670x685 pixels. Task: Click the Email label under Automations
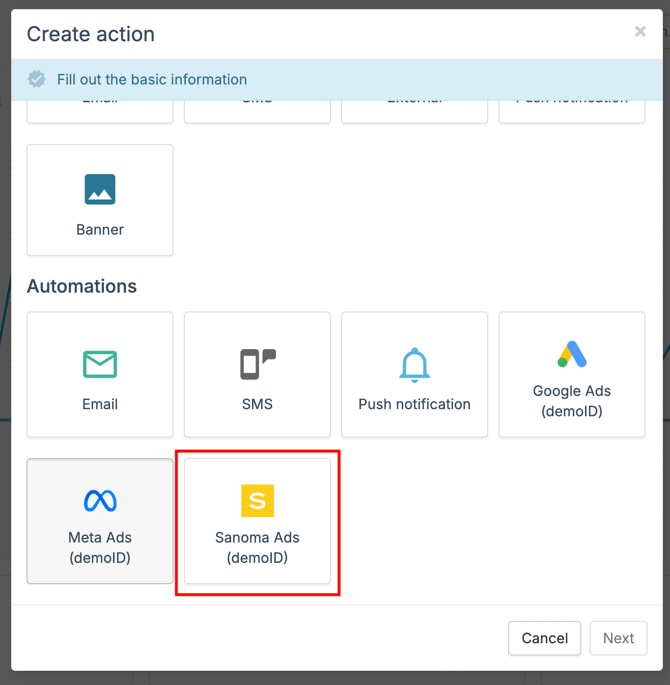100,404
